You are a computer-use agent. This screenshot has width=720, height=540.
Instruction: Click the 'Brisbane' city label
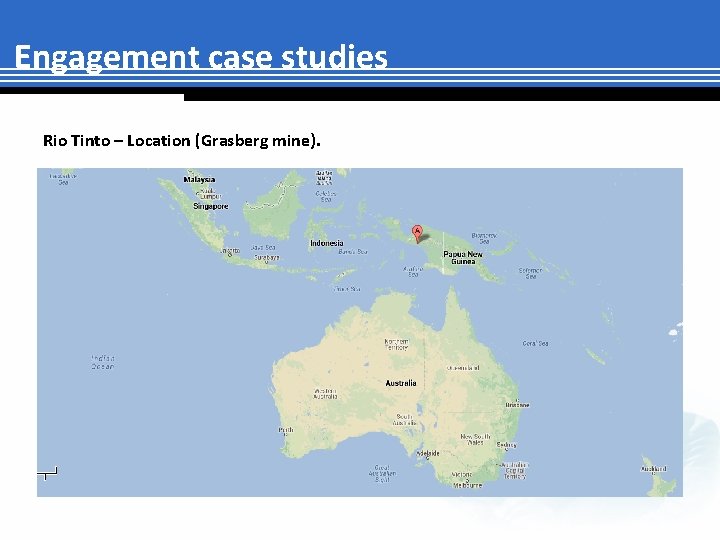pos(518,405)
